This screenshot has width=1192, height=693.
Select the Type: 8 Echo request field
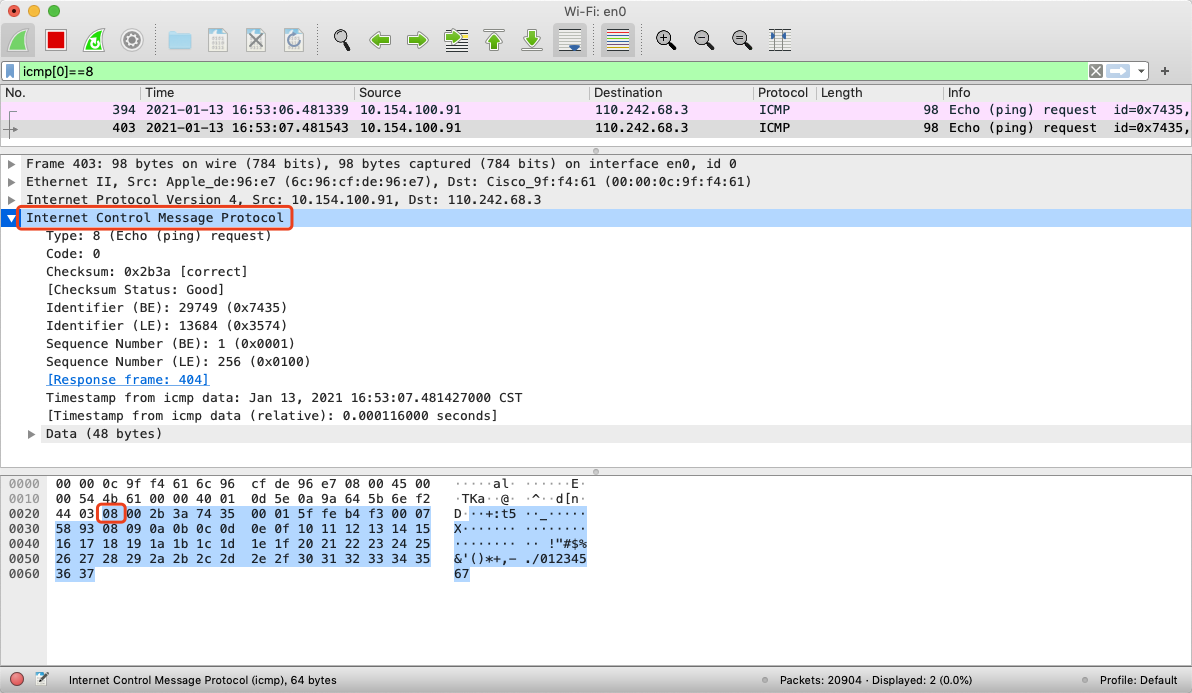click(158, 236)
